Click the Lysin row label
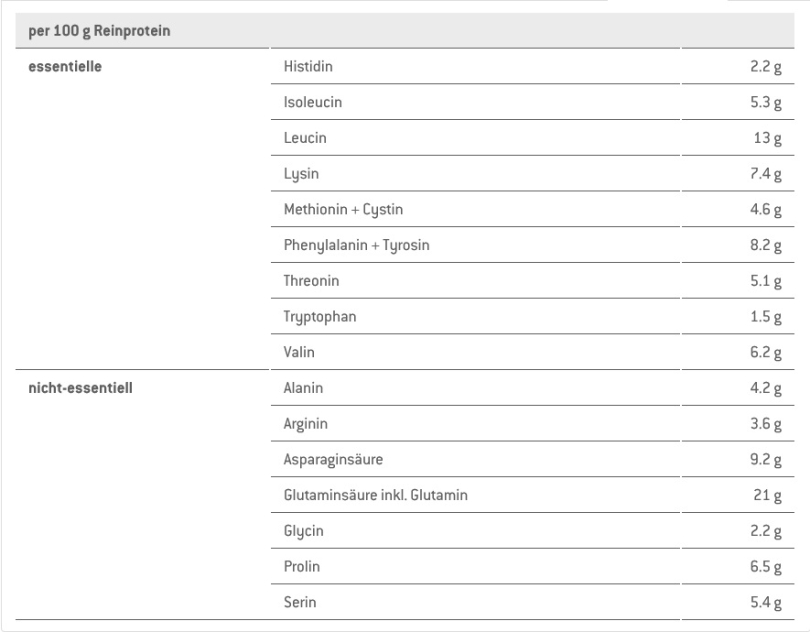The height and width of the screenshot is (632, 810). (x=301, y=174)
